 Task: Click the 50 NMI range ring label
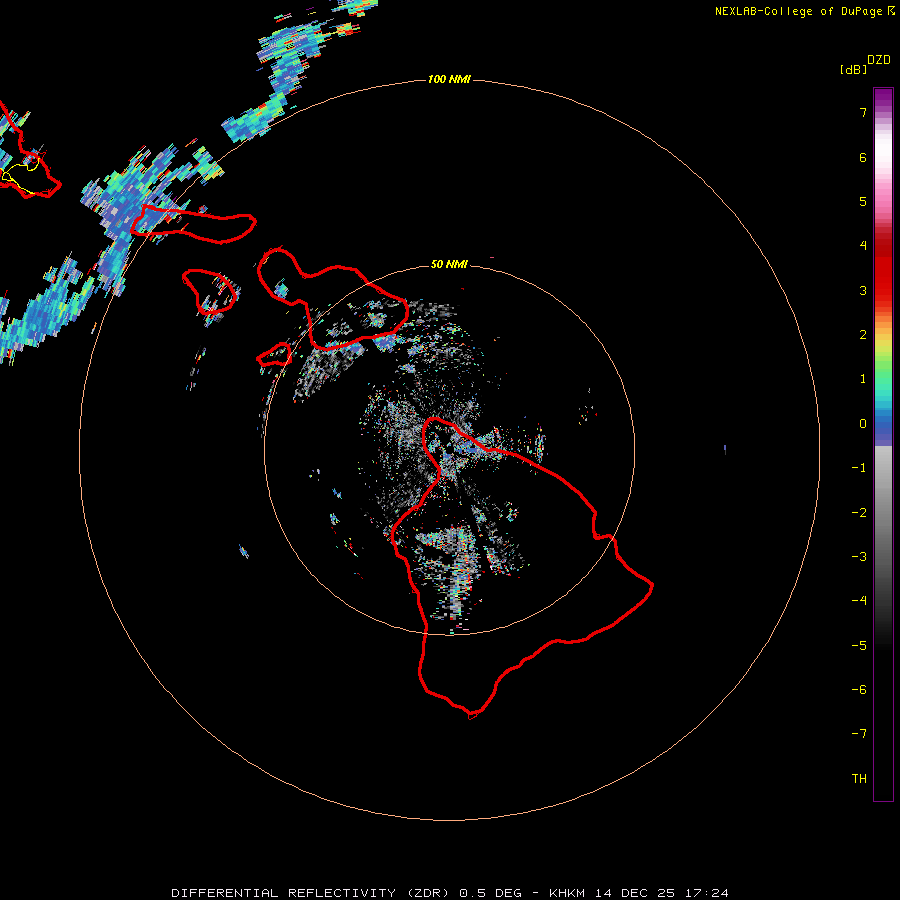[449, 264]
